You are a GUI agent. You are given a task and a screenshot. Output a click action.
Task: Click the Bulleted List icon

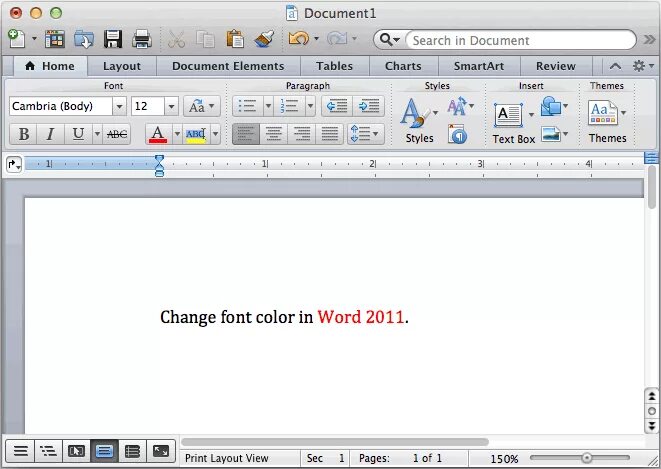point(247,106)
